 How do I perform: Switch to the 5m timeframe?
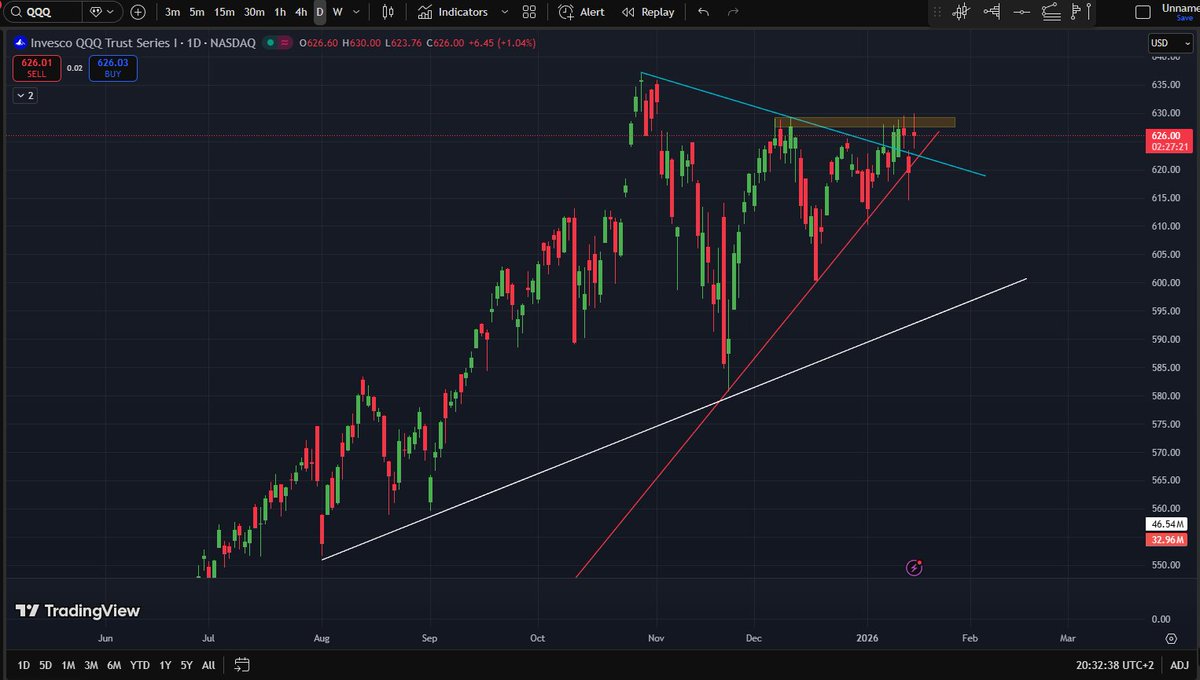click(197, 12)
